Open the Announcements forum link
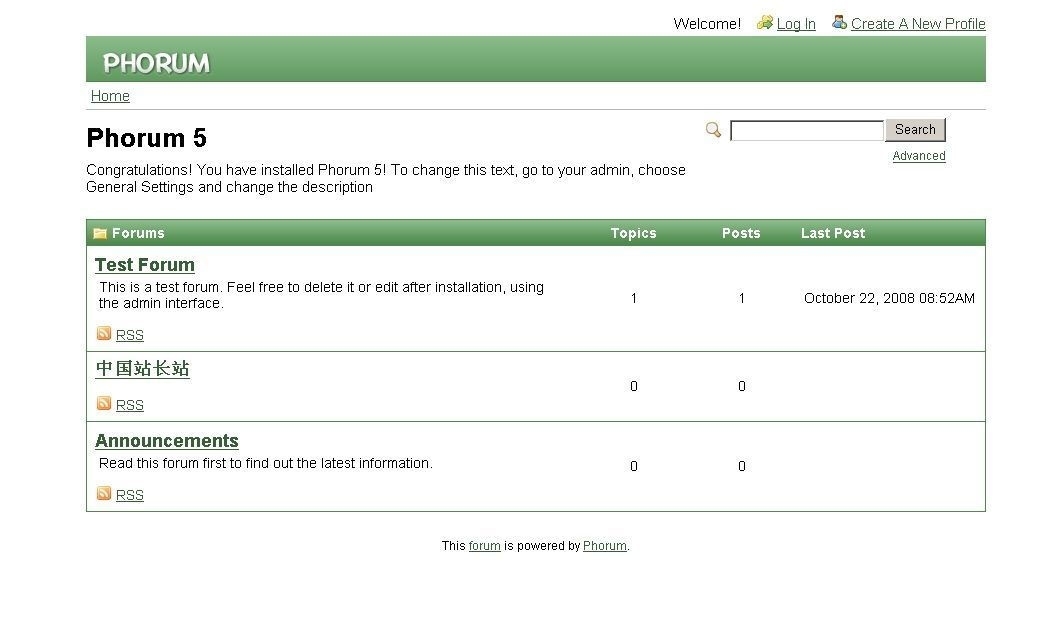The image size is (1053, 641). pyautogui.click(x=167, y=441)
